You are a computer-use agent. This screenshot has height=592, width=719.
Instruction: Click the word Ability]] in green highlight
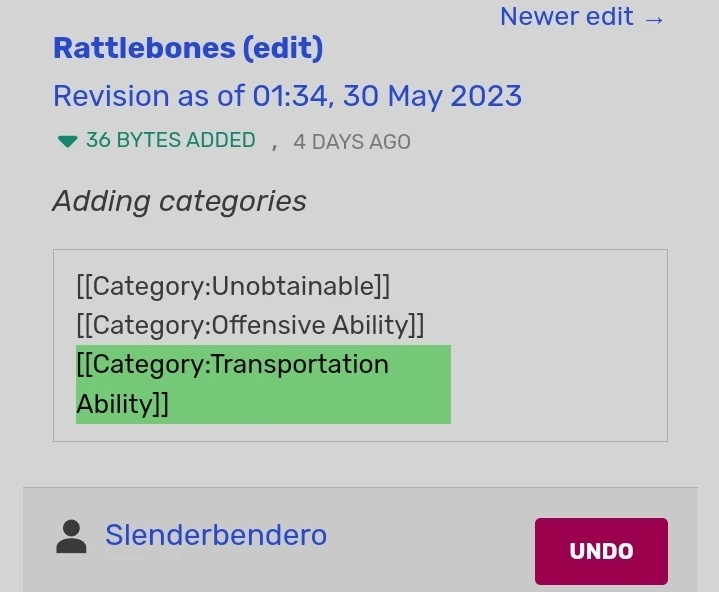pyautogui.click(x=122, y=404)
